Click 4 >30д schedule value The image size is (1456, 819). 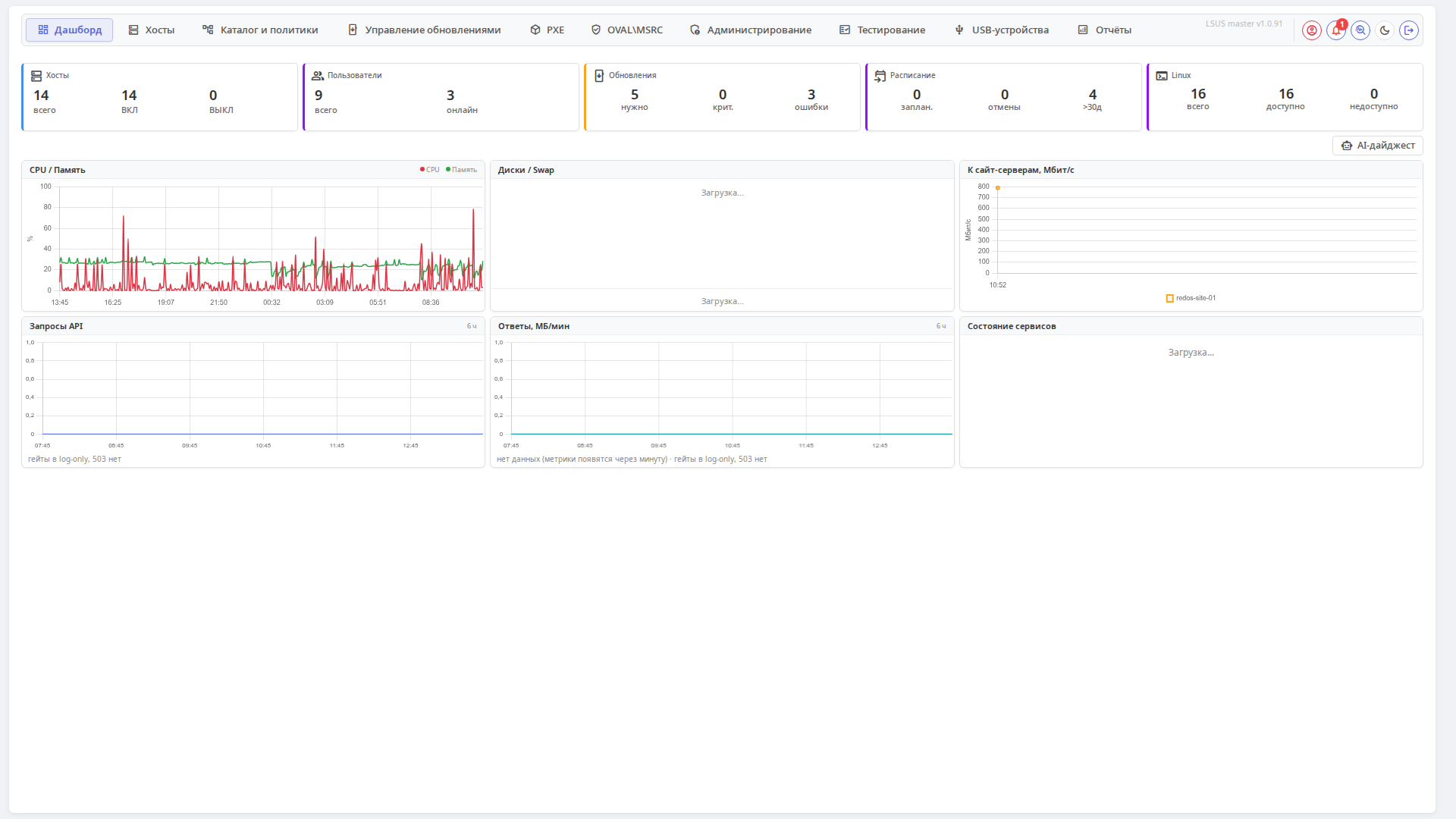point(1093,99)
